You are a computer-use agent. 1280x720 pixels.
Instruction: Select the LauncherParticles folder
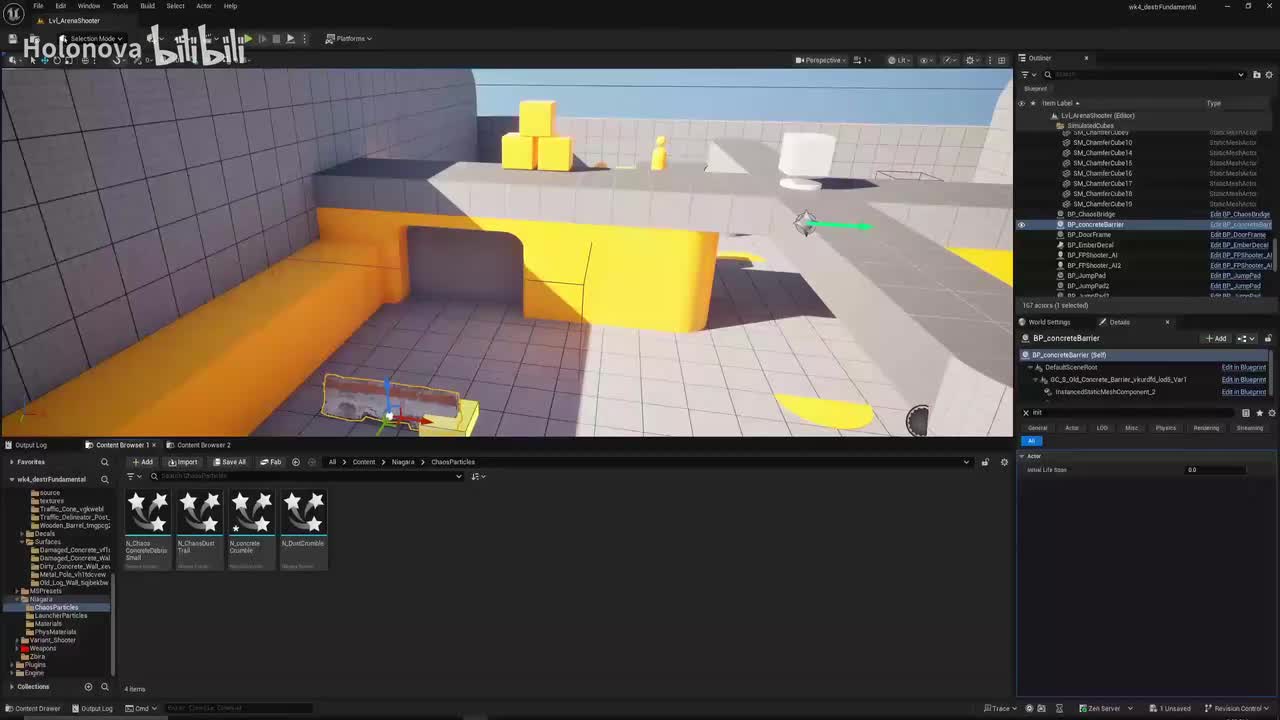tap(61, 615)
